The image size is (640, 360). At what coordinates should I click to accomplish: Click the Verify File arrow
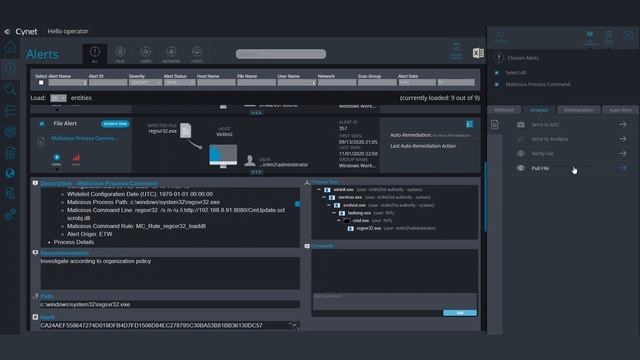622,153
